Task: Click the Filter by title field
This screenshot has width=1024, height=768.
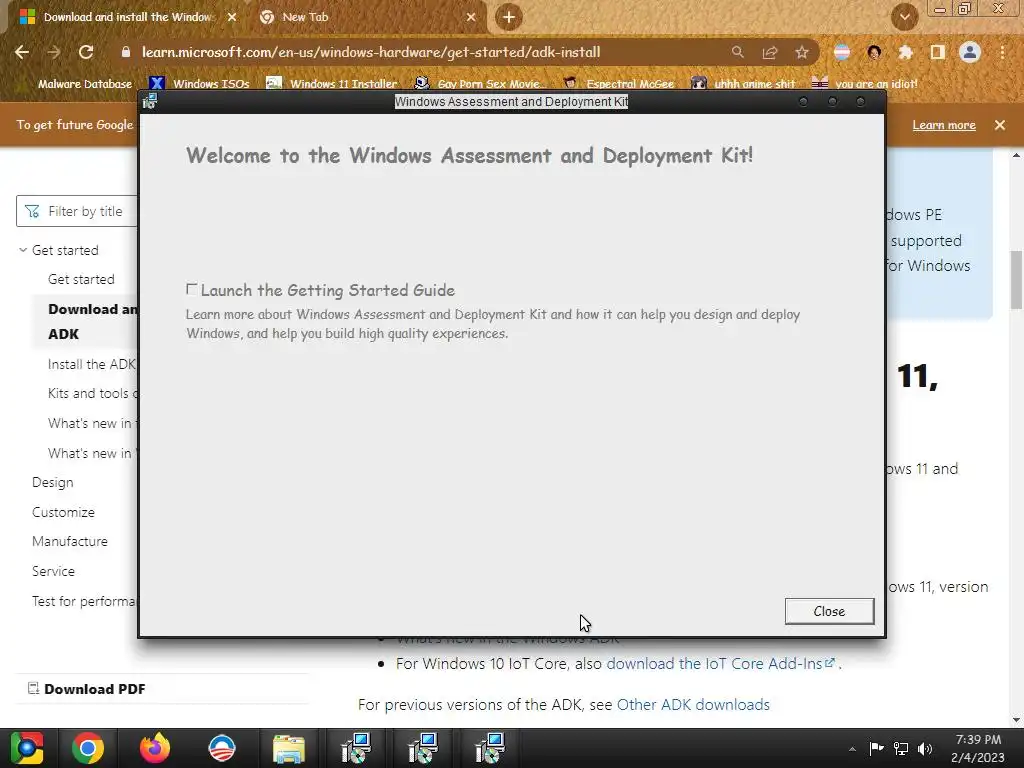Action: click(77, 211)
